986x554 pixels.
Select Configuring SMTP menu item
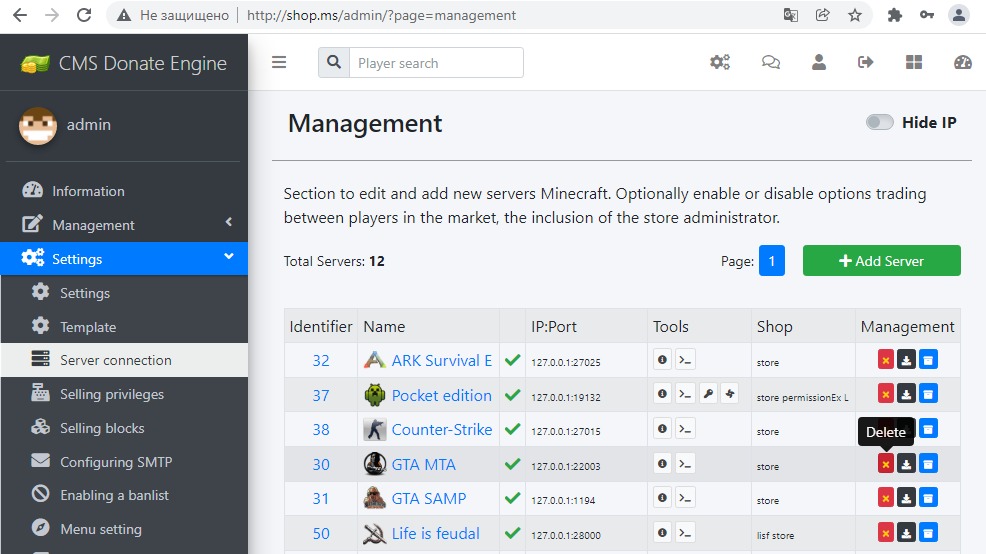coord(116,462)
